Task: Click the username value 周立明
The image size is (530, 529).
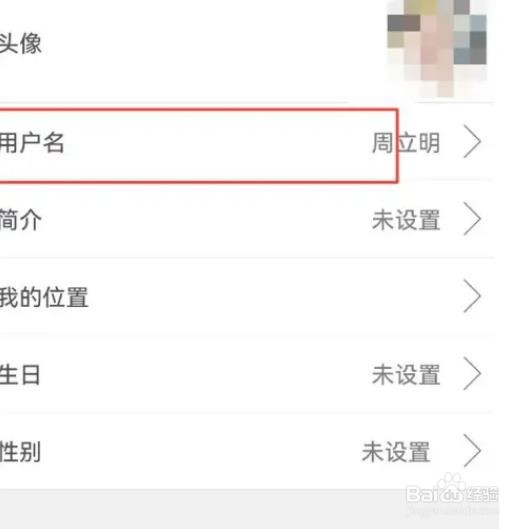Action: point(406,143)
